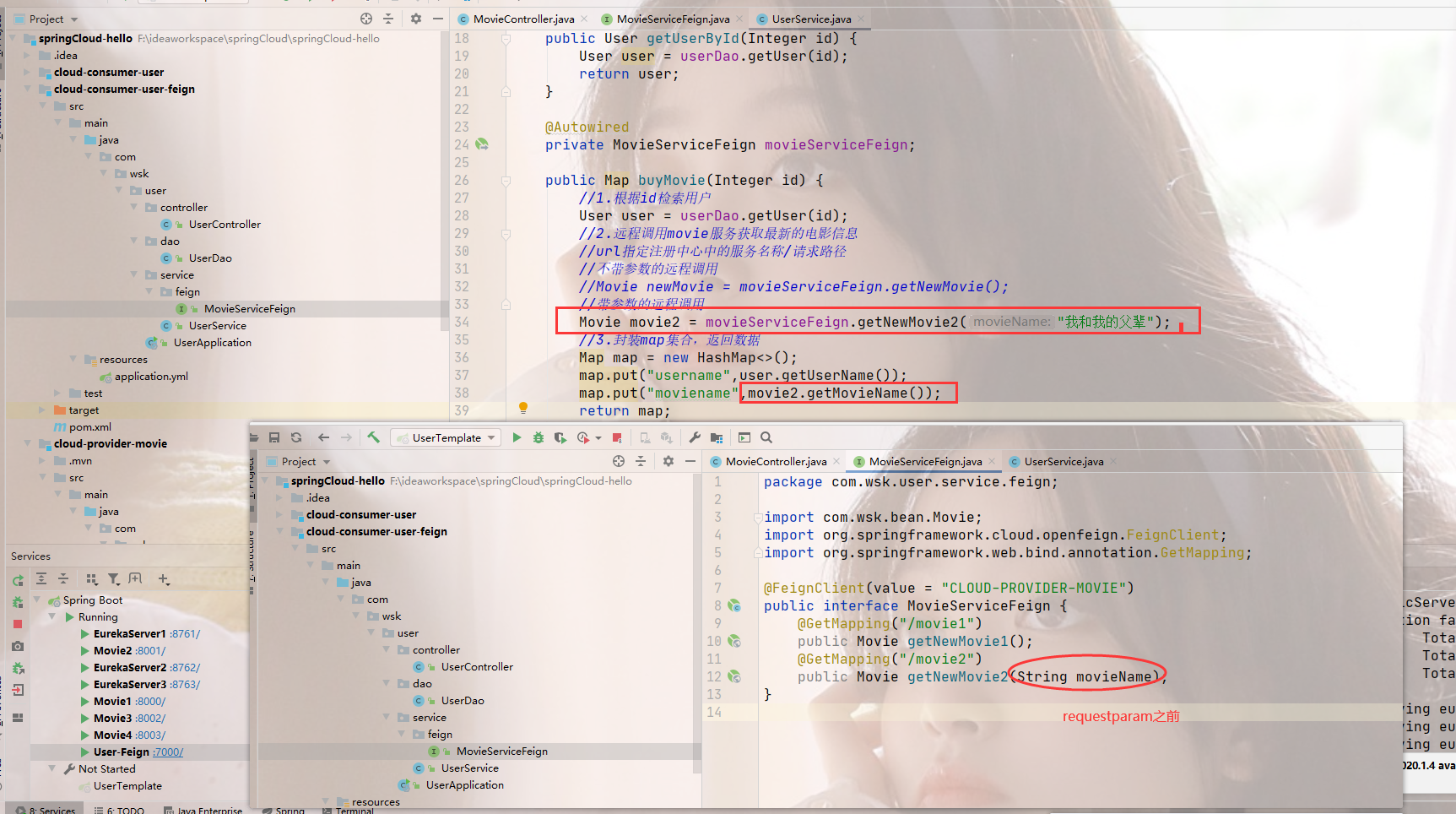Rerun services with green rerun icon
Screen dimensions: 1456x814
pos(18,580)
